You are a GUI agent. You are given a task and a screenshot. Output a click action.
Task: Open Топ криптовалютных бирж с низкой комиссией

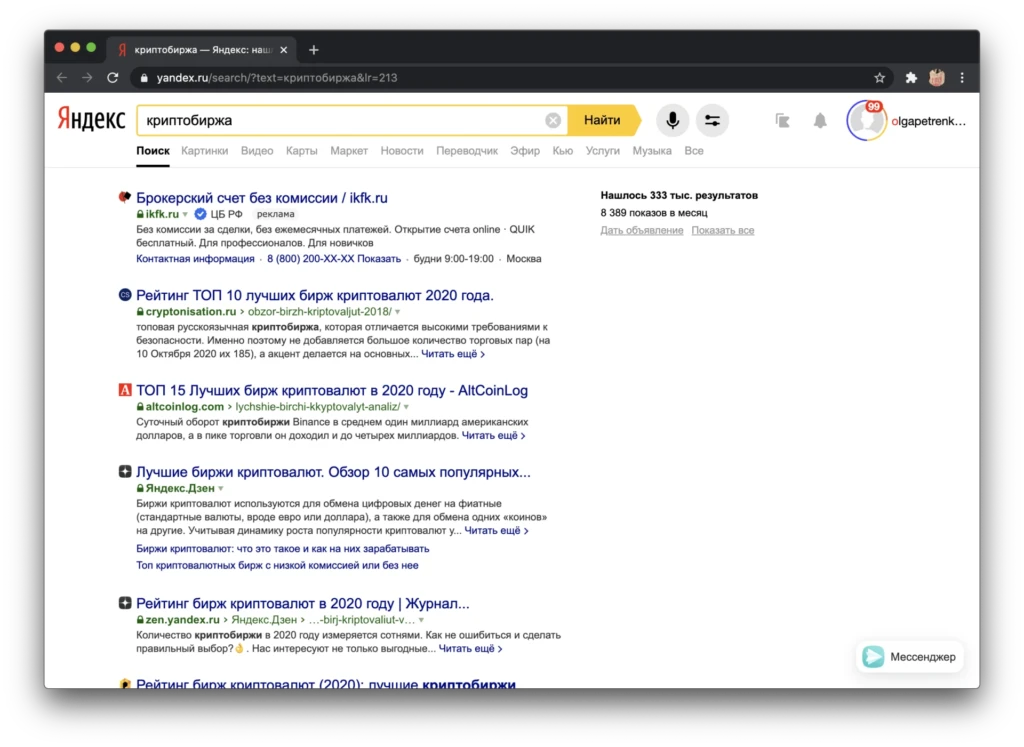point(277,565)
